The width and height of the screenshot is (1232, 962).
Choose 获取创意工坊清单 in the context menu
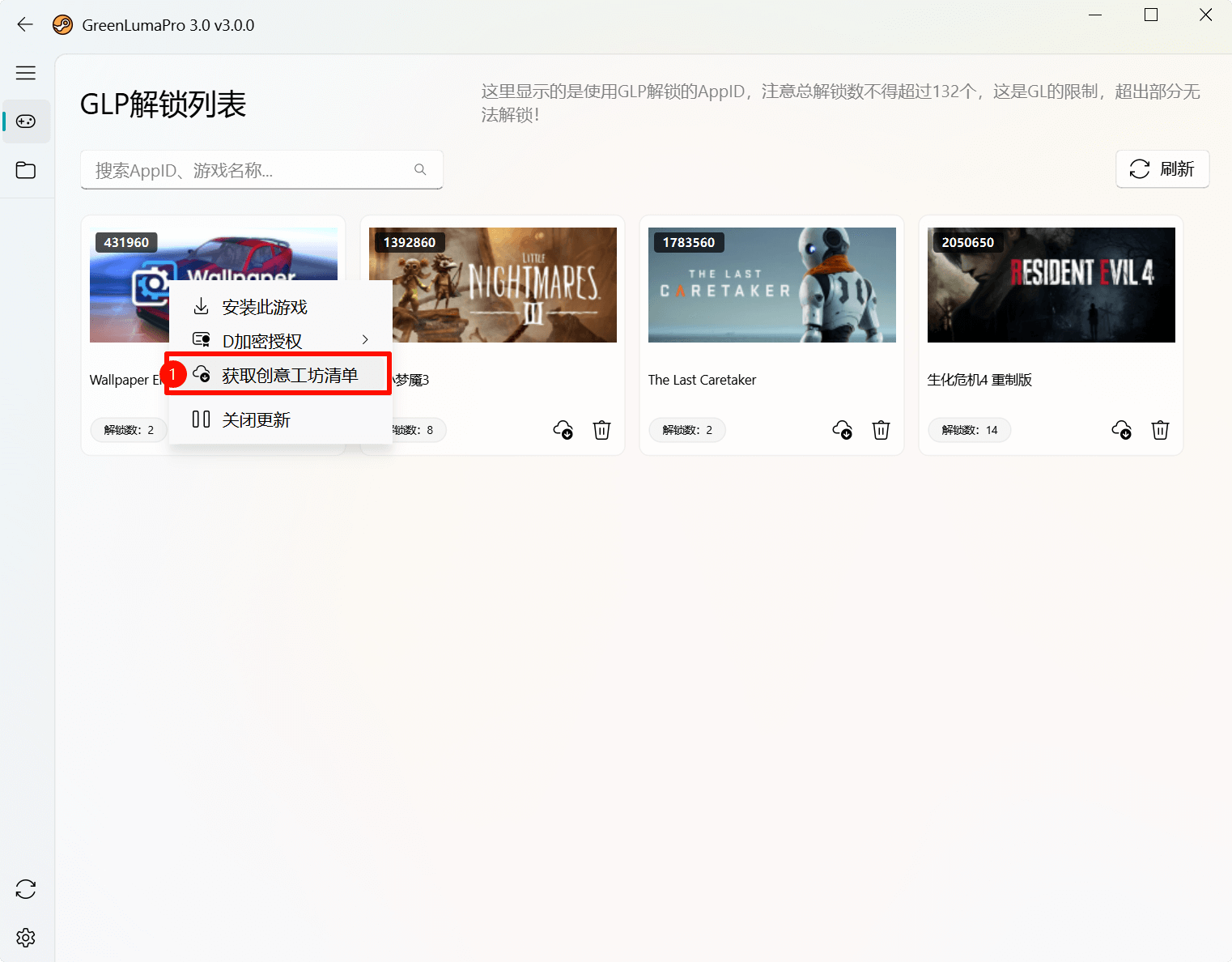click(289, 375)
